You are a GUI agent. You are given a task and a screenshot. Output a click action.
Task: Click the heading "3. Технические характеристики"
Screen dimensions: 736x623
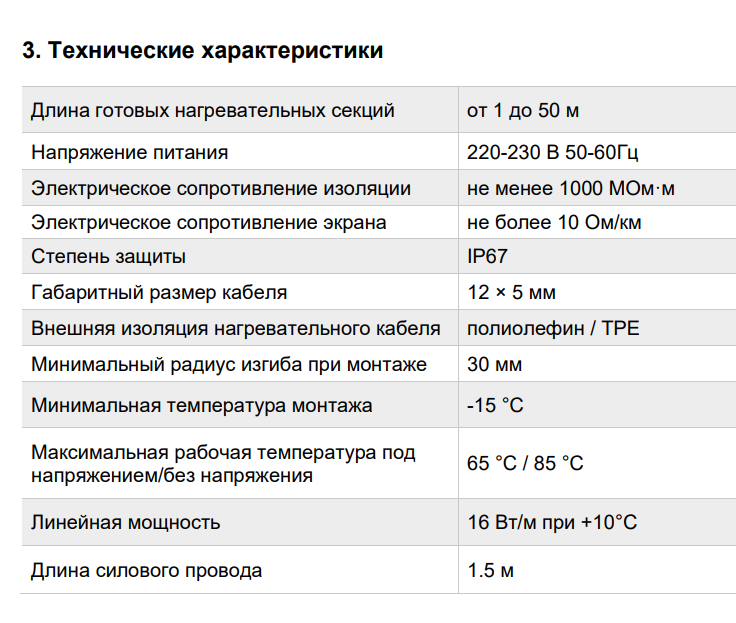coord(202,50)
